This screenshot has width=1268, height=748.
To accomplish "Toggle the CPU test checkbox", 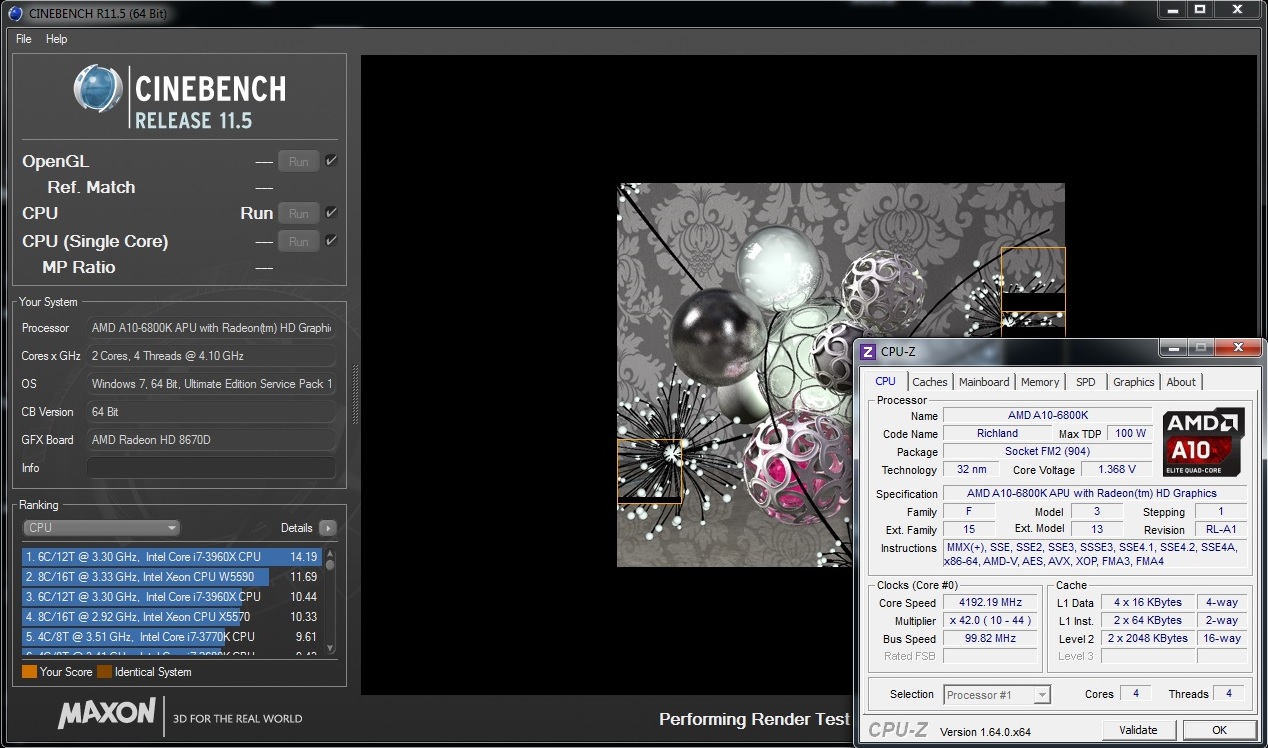I will pyautogui.click(x=331, y=213).
